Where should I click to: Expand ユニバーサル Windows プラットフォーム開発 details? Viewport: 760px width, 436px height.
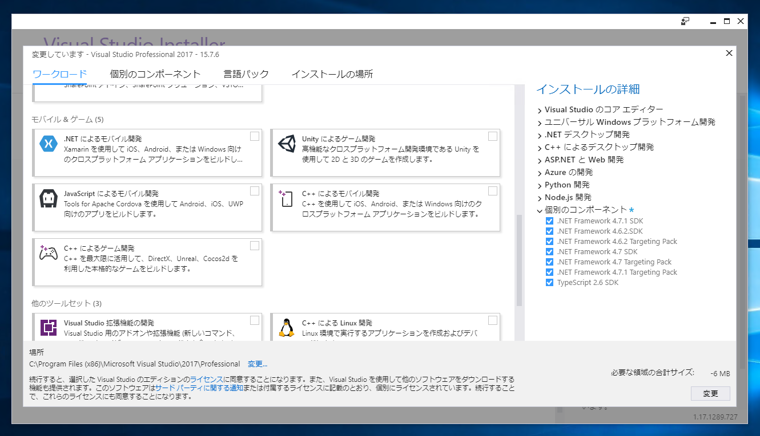pos(539,123)
